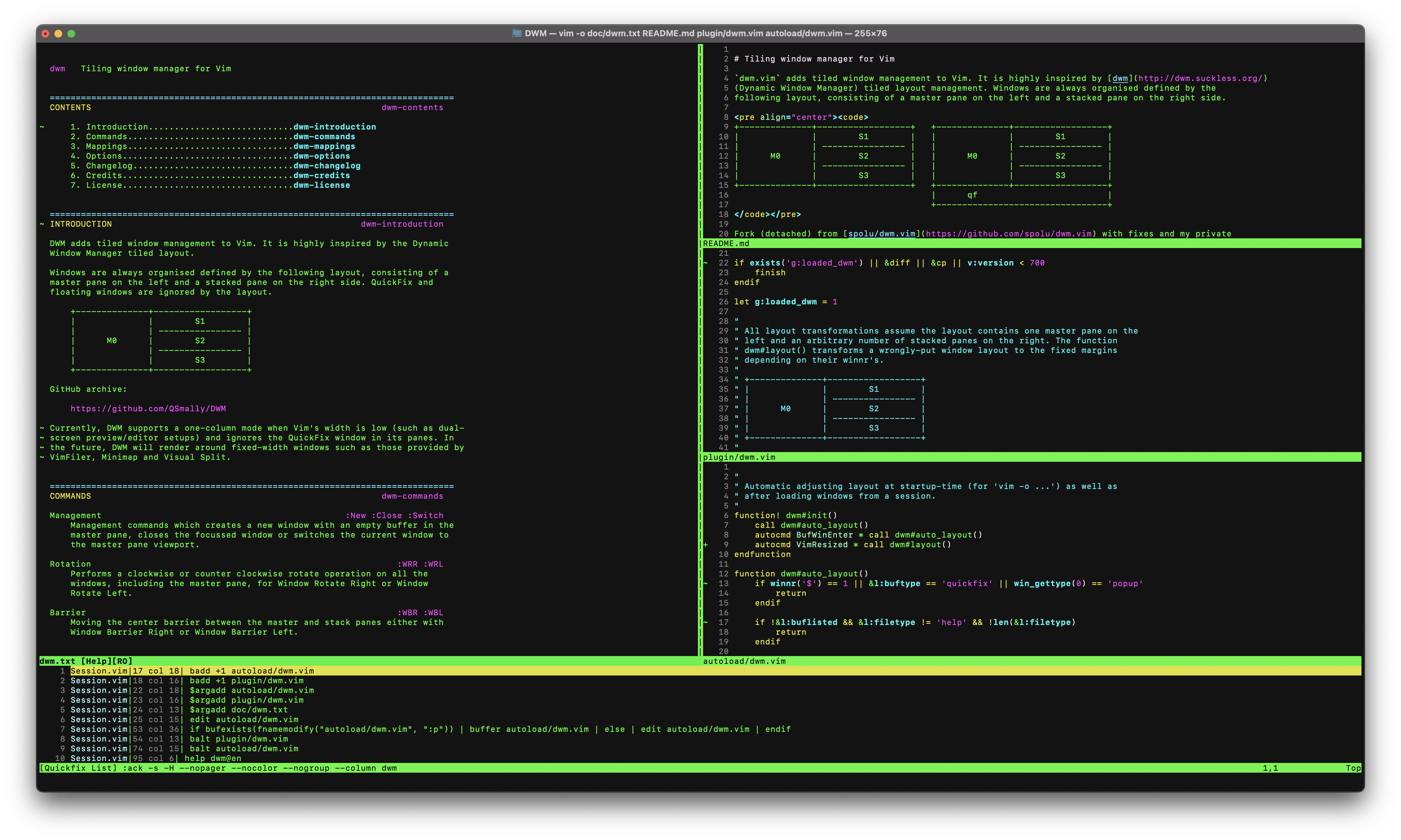
Task: Click the 'if exists('g:loaded_dwm')' line
Action: tap(889, 263)
